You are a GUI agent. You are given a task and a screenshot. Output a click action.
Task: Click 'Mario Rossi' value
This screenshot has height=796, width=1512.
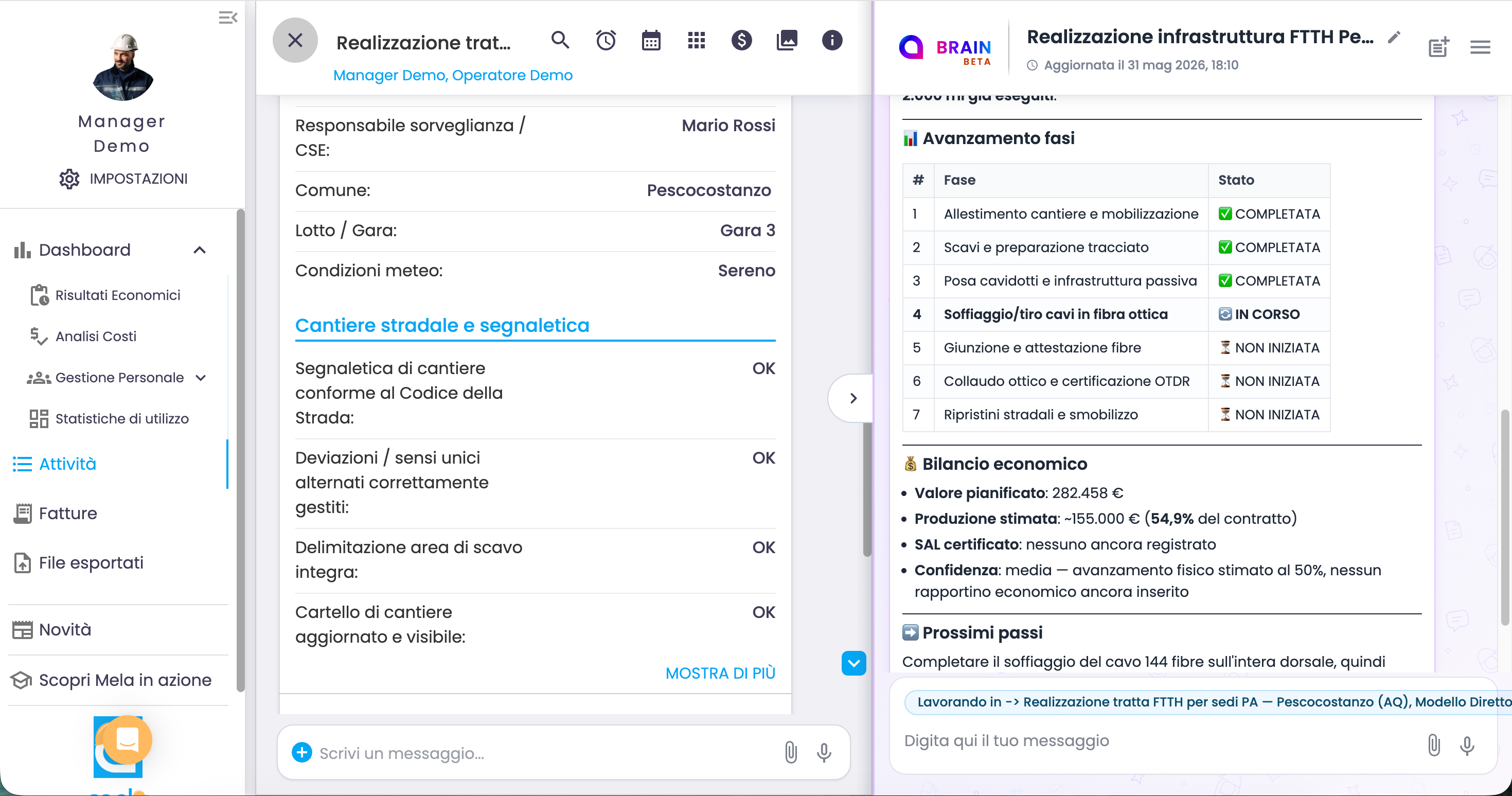tap(728, 125)
